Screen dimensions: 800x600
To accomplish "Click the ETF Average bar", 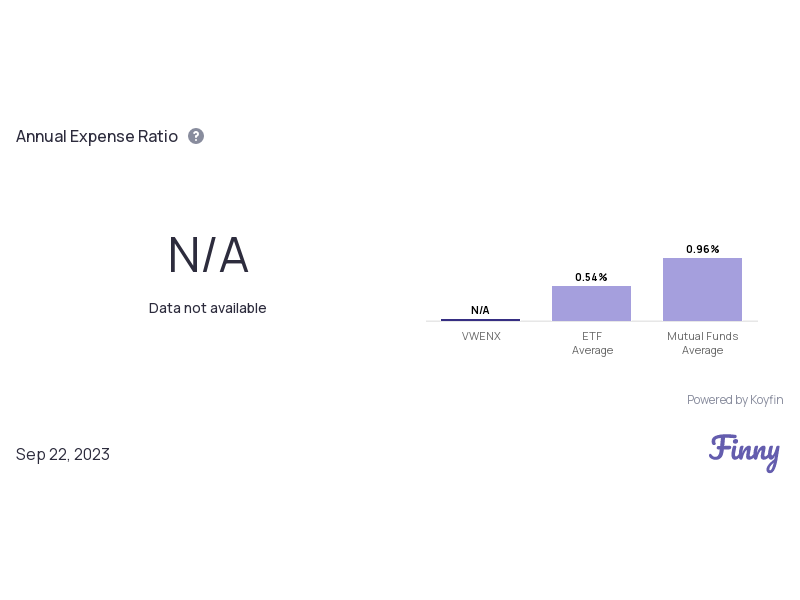I will 591,304.
